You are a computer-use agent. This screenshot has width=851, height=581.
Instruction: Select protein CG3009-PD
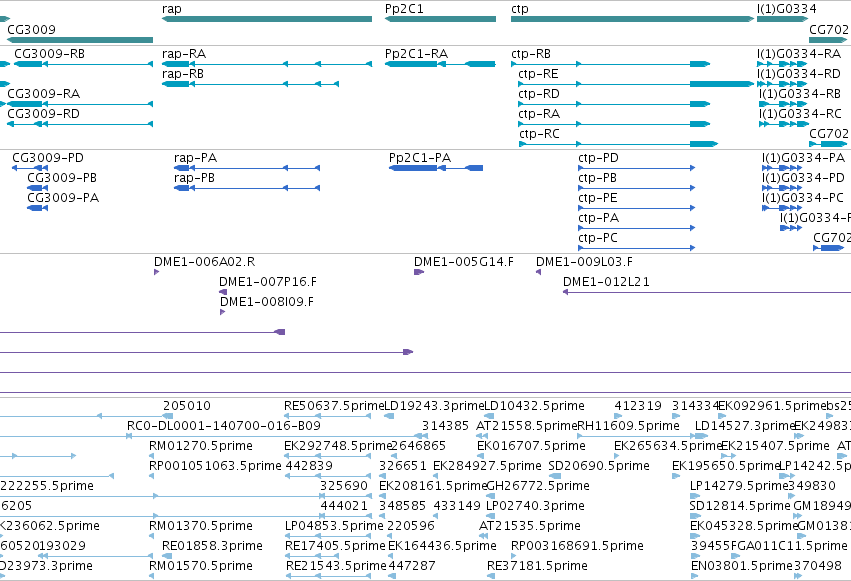30,168
